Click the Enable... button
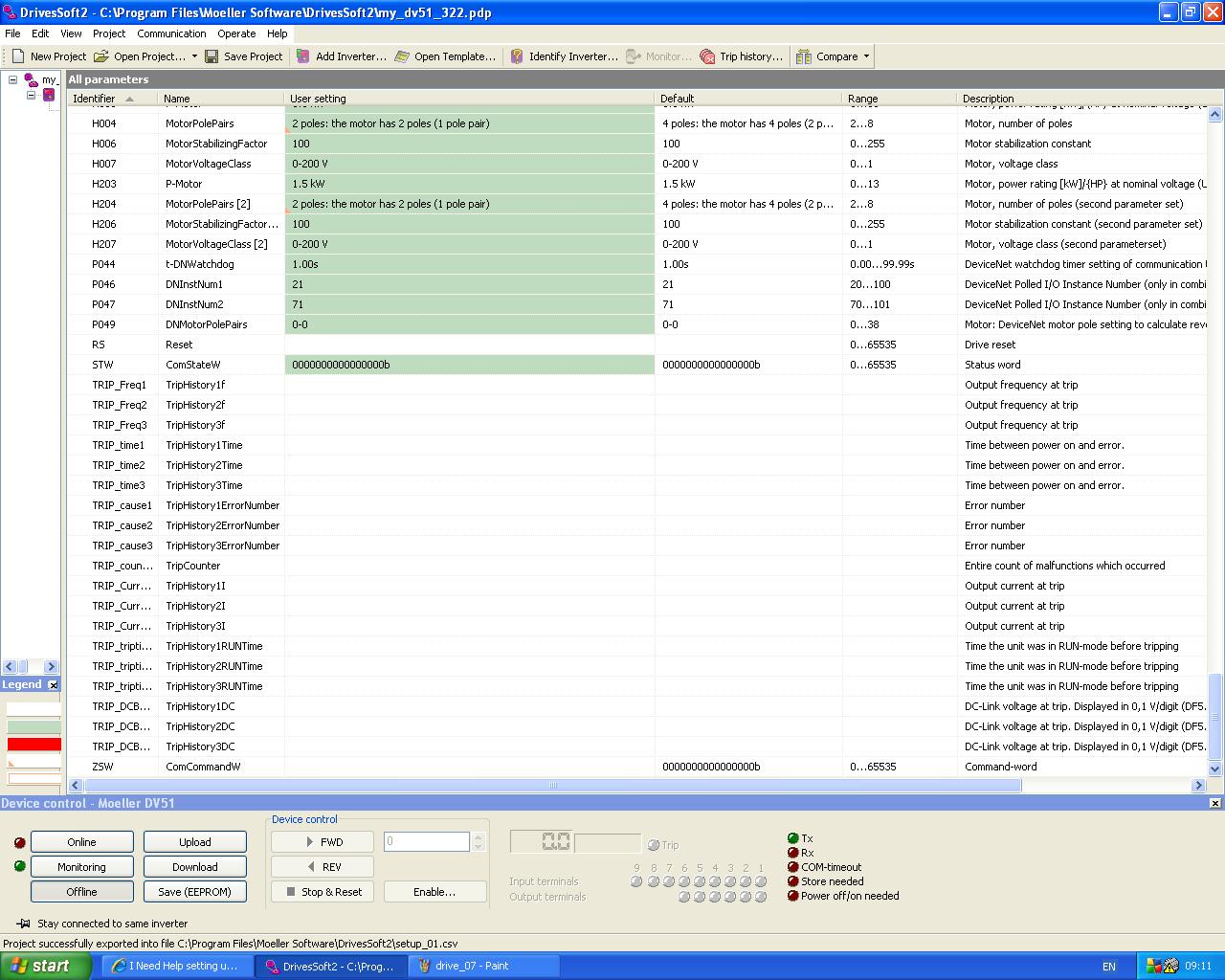The height and width of the screenshot is (980, 1225). tap(434, 892)
